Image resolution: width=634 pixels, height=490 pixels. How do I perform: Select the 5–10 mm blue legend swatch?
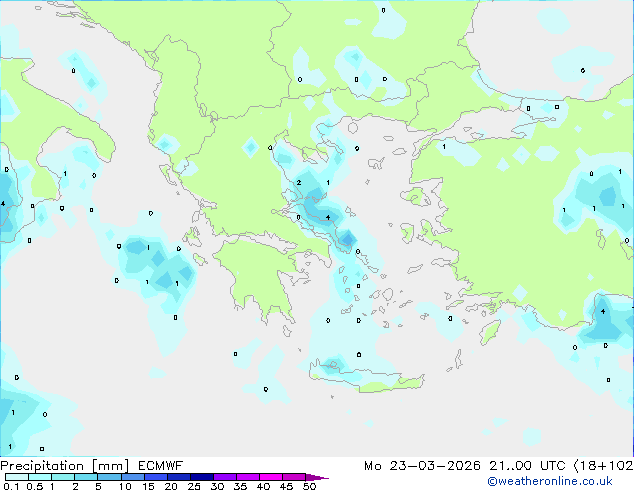tap(109, 477)
